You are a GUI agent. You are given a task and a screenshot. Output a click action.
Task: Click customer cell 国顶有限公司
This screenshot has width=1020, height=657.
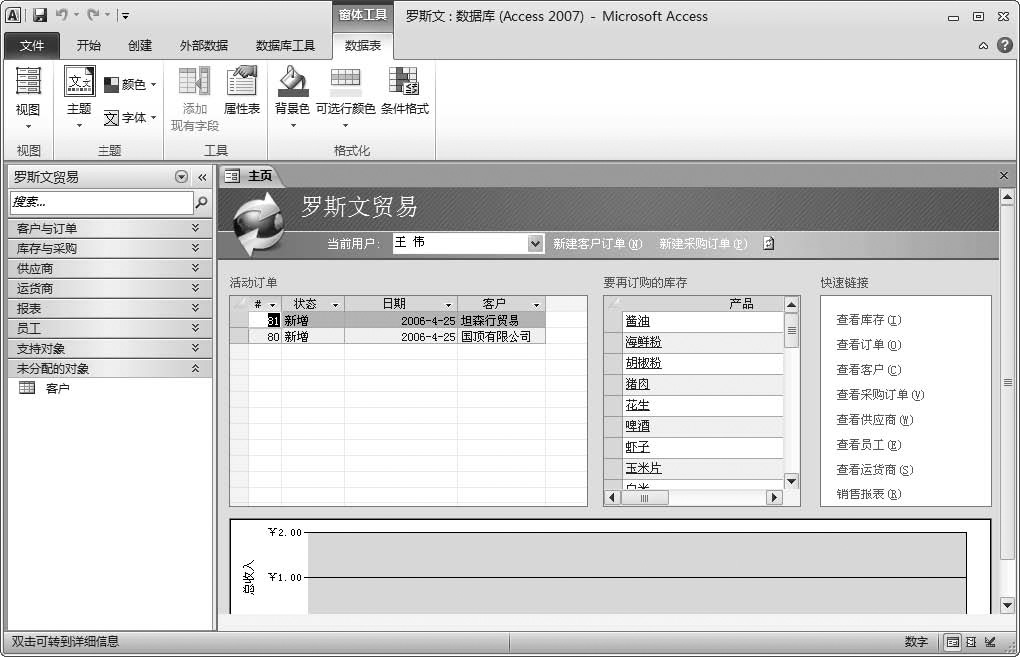click(x=501, y=337)
